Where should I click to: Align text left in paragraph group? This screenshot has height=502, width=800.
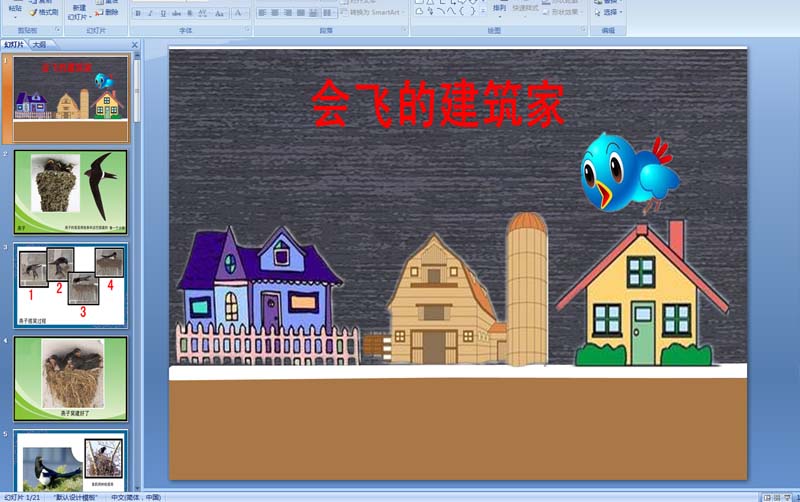(262, 13)
